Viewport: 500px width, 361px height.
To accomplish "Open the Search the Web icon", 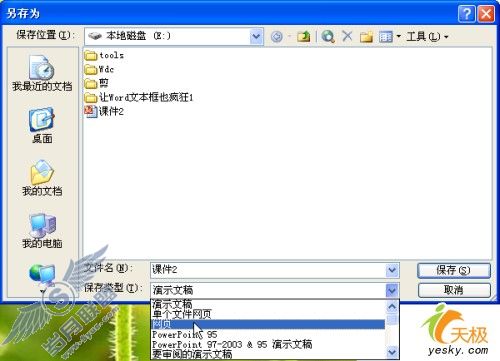I will (x=328, y=36).
